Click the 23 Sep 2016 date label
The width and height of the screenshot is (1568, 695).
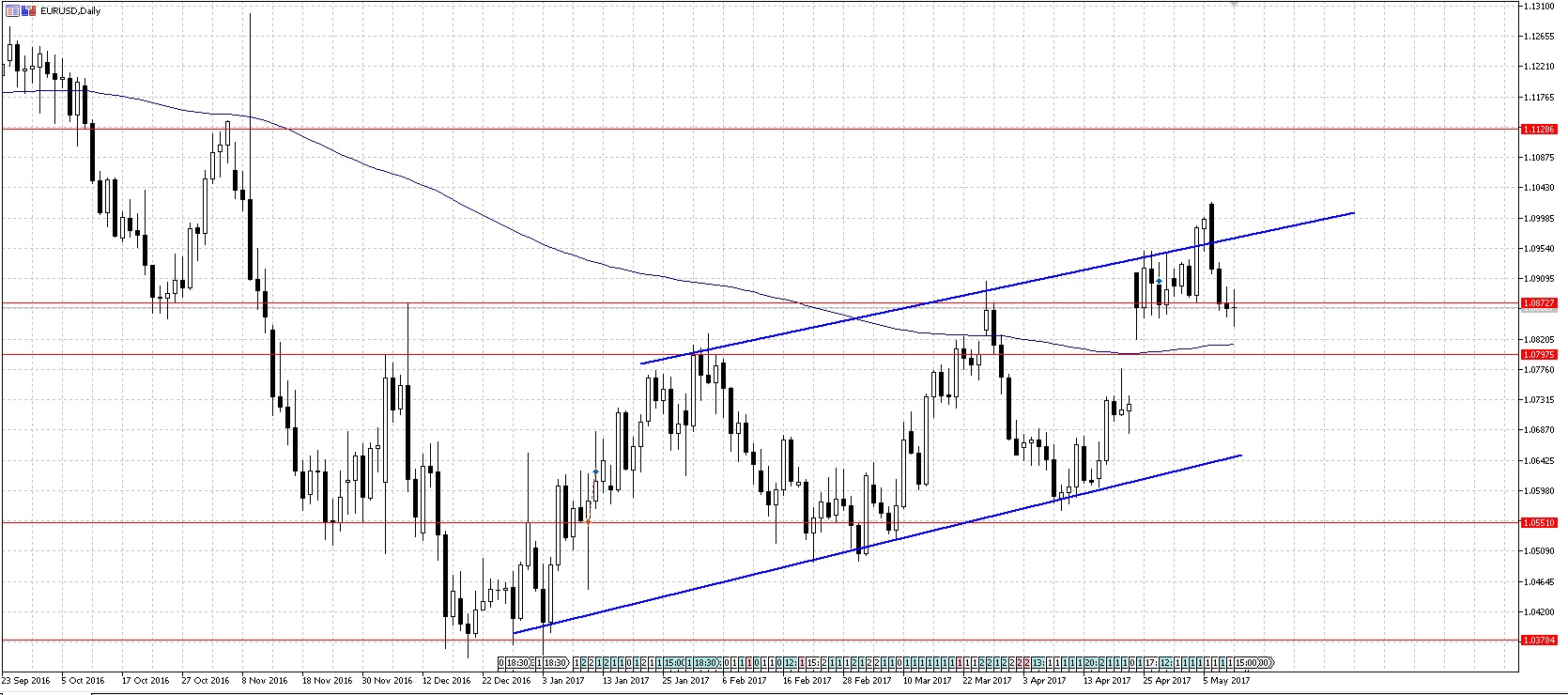coord(26,680)
